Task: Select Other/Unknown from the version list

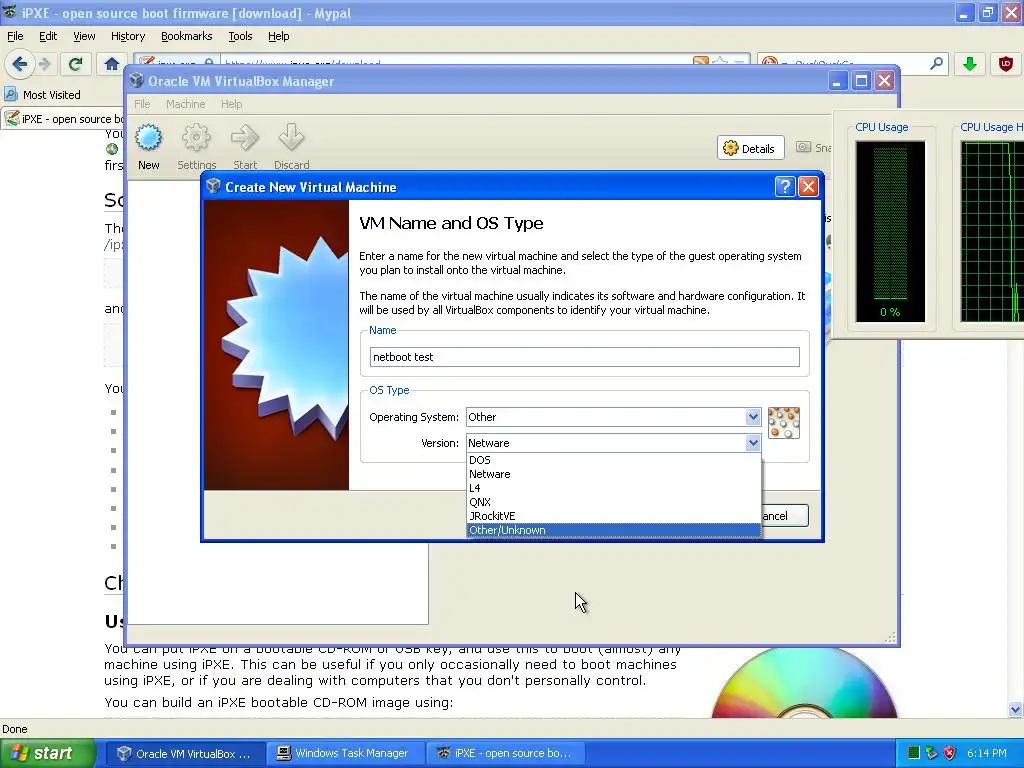Action: click(x=614, y=530)
